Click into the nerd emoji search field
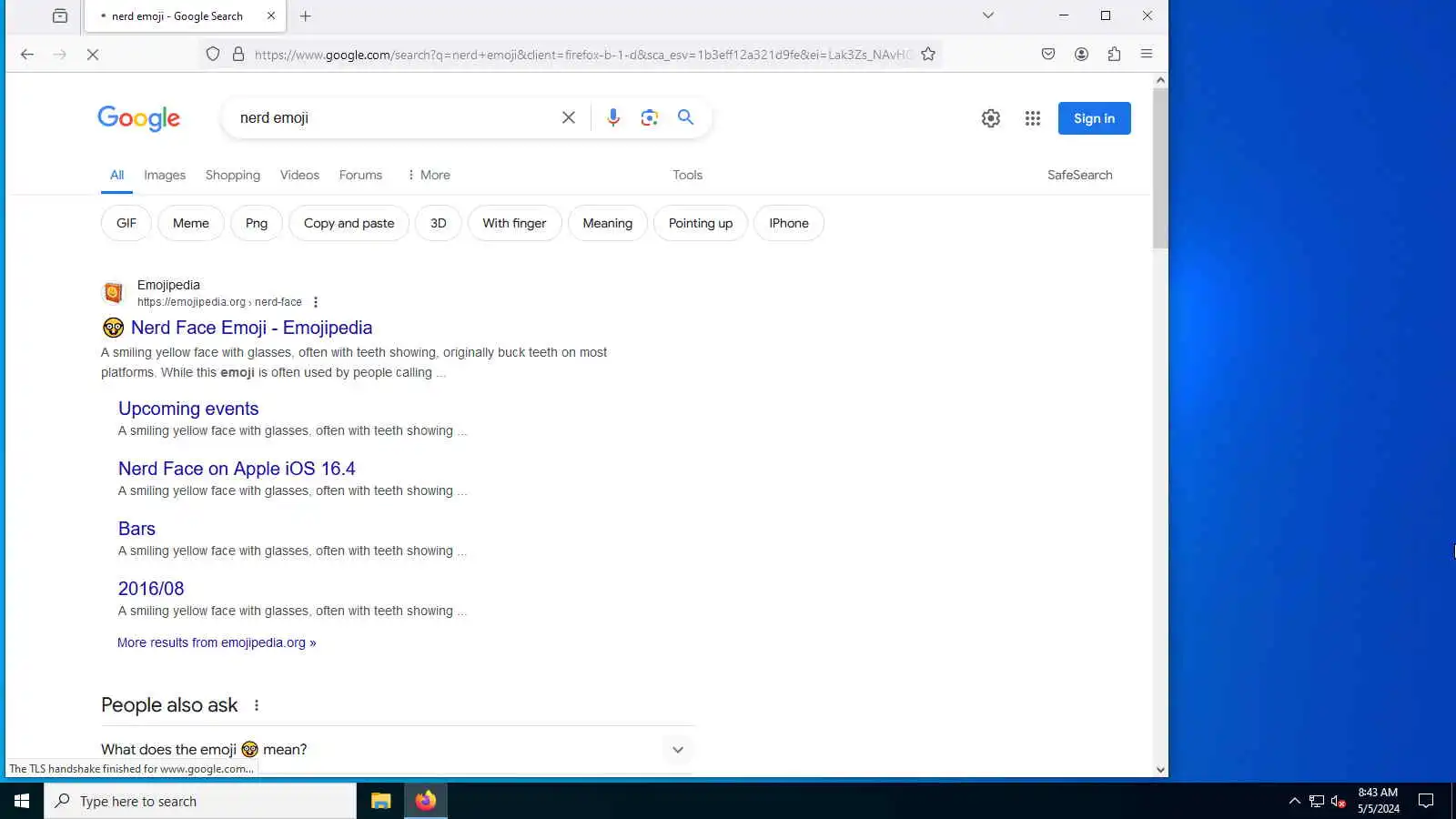Screen dimensions: 1456x819 (391, 117)
